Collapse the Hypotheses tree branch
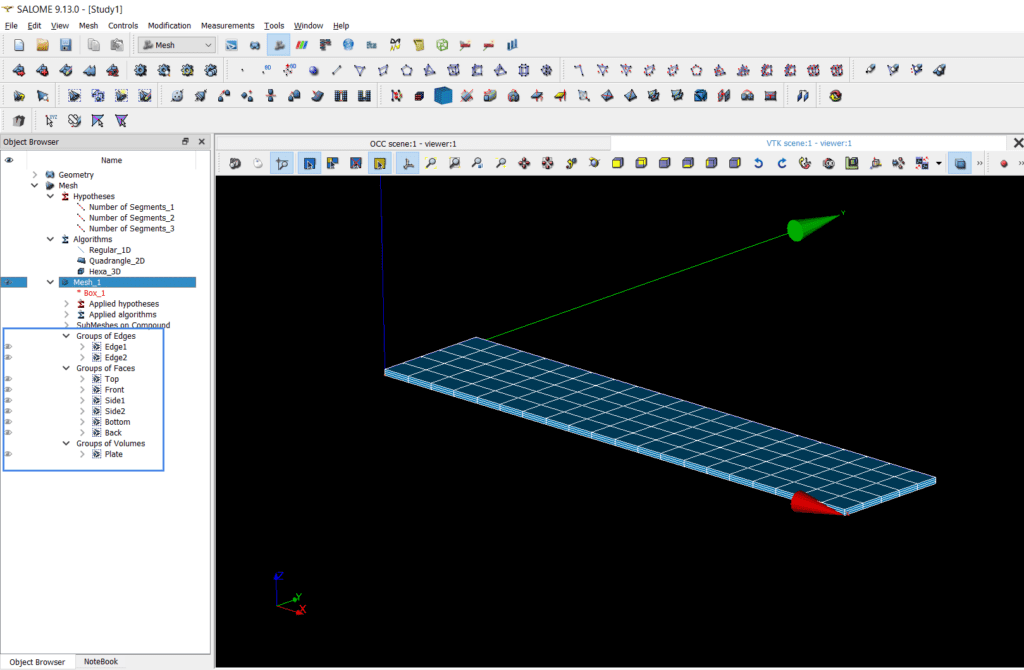 (50, 196)
